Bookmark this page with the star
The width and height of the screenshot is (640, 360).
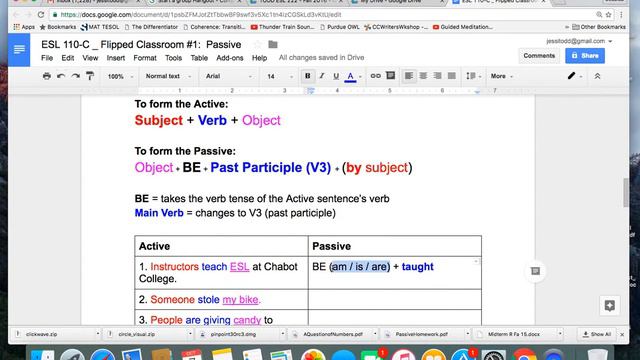tap(609, 15)
